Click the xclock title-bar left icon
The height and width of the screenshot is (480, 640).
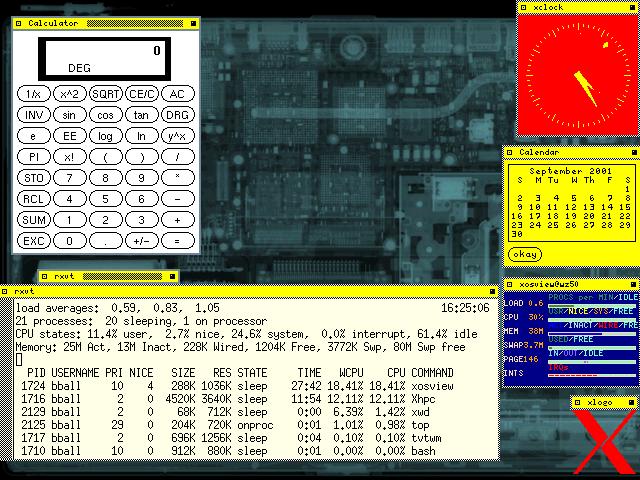pyautogui.click(x=524, y=7)
